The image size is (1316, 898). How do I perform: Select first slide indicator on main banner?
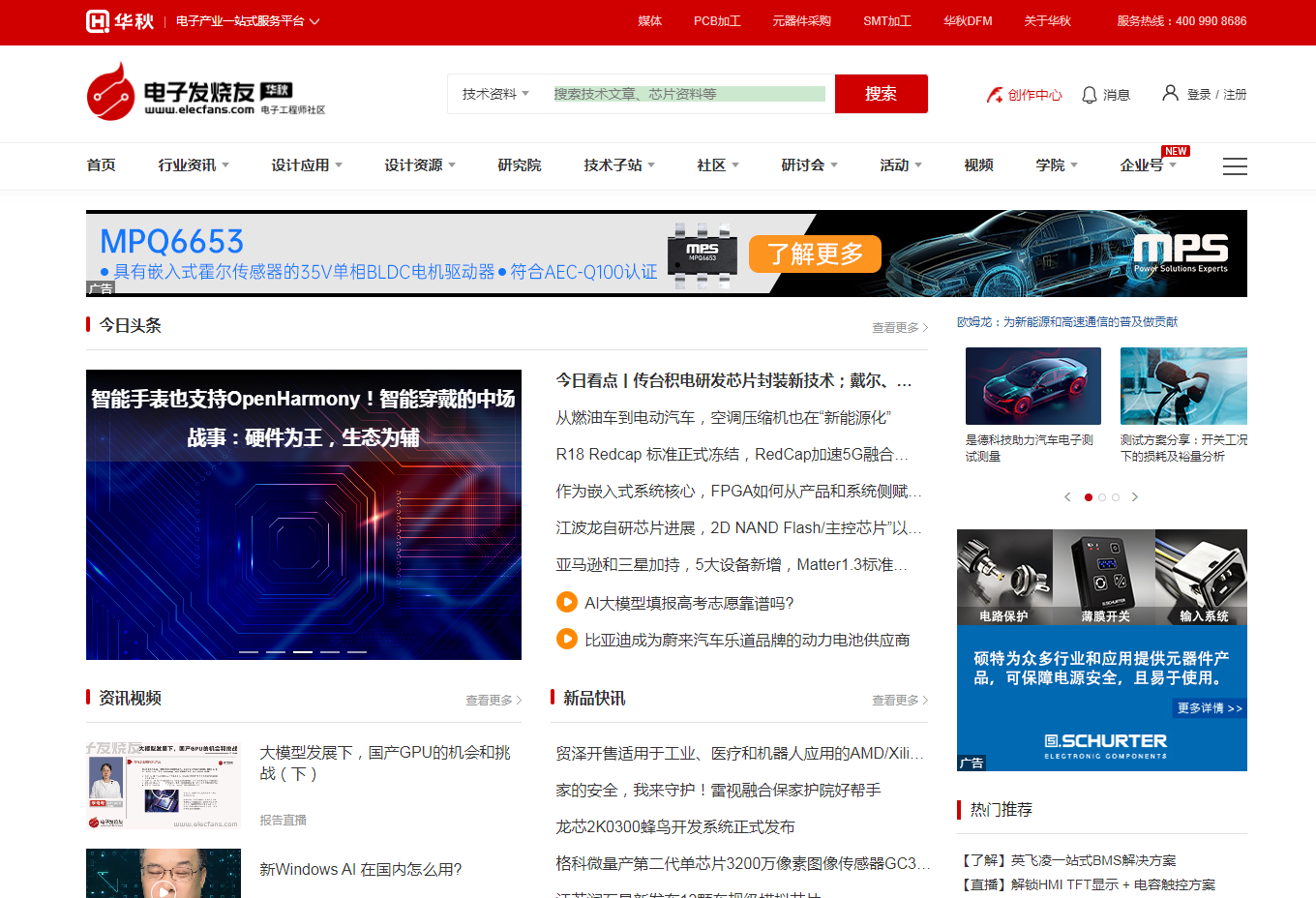click(249, 652)
